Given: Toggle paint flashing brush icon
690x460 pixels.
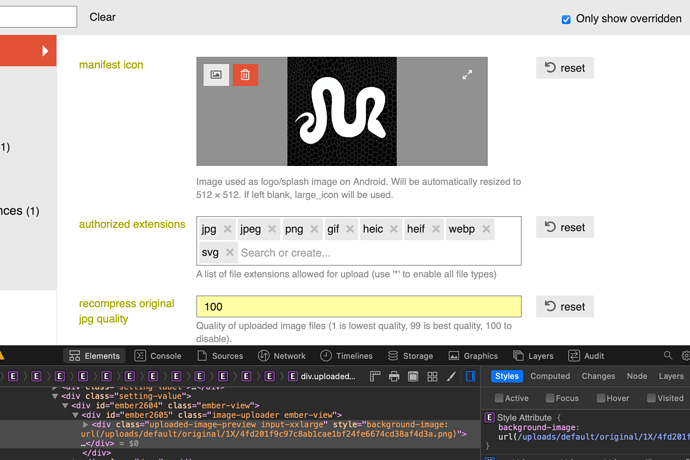Looking at the screenshot, I should pos(451,376).
